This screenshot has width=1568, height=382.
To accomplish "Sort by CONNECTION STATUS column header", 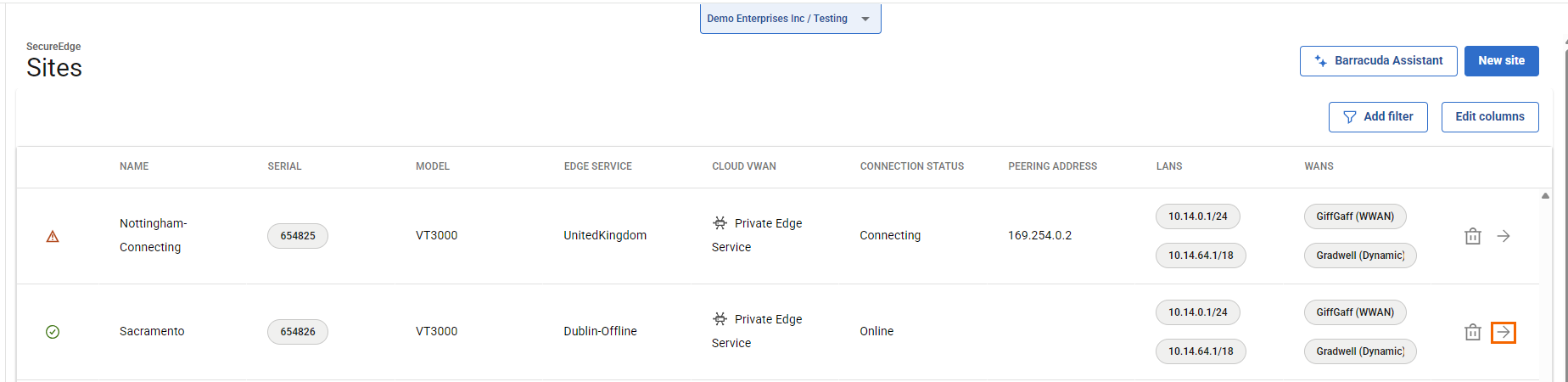I will pyautogui.click(x=911, y=166).
